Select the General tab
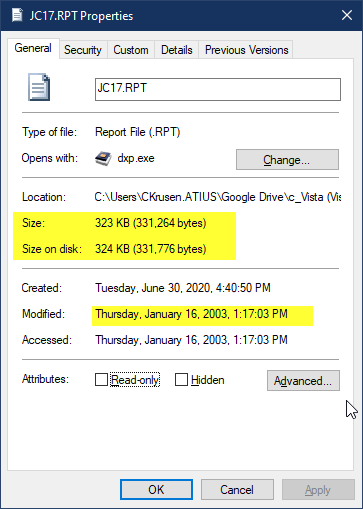363x509 pixels. click(33, 48)
